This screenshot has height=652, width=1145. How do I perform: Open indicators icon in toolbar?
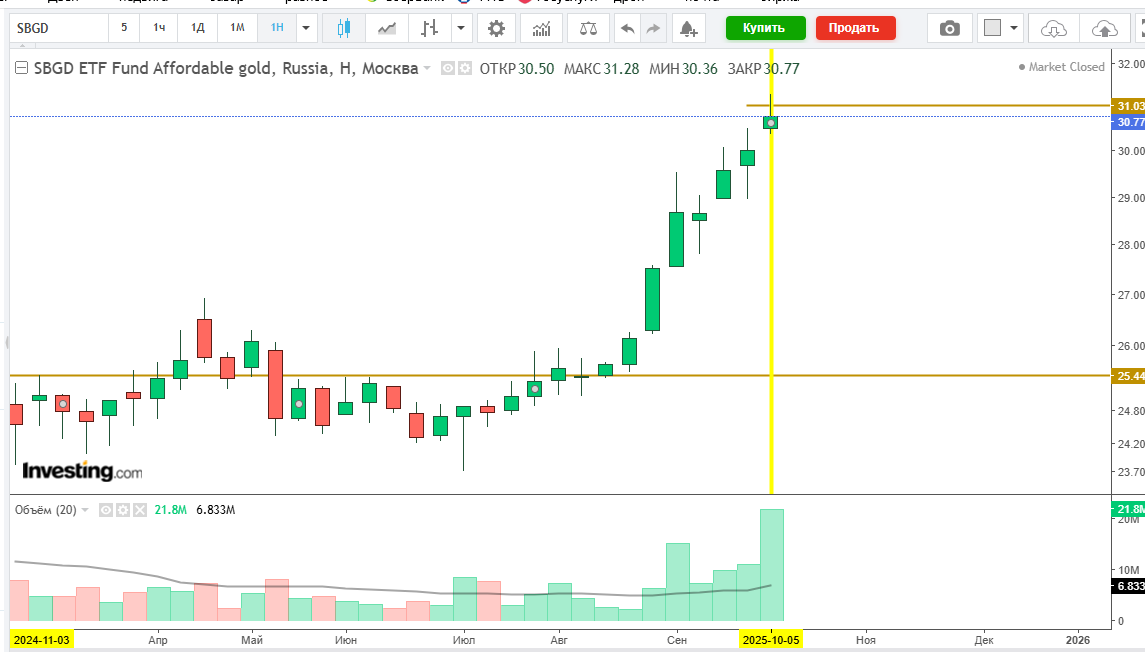pyautogui.click(x=541, y=28)
